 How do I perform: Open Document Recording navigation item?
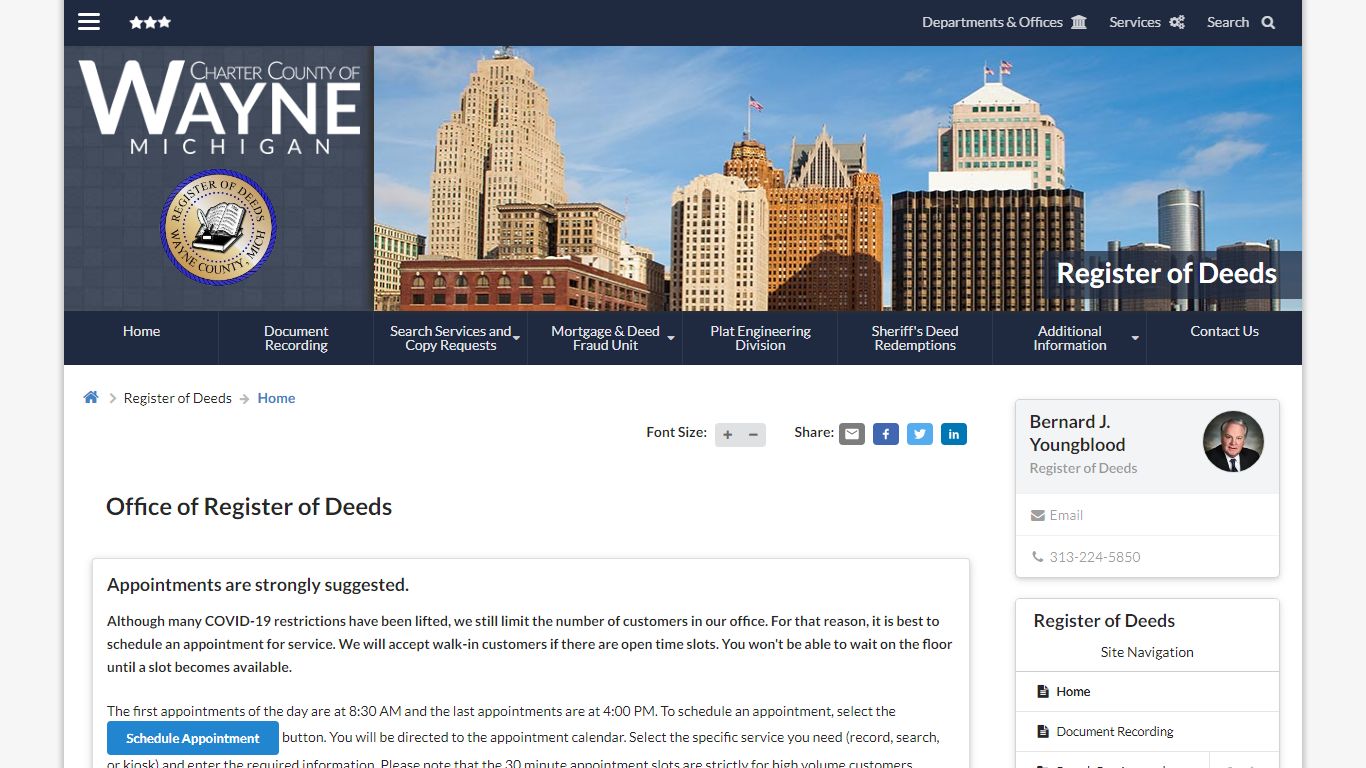296,338
